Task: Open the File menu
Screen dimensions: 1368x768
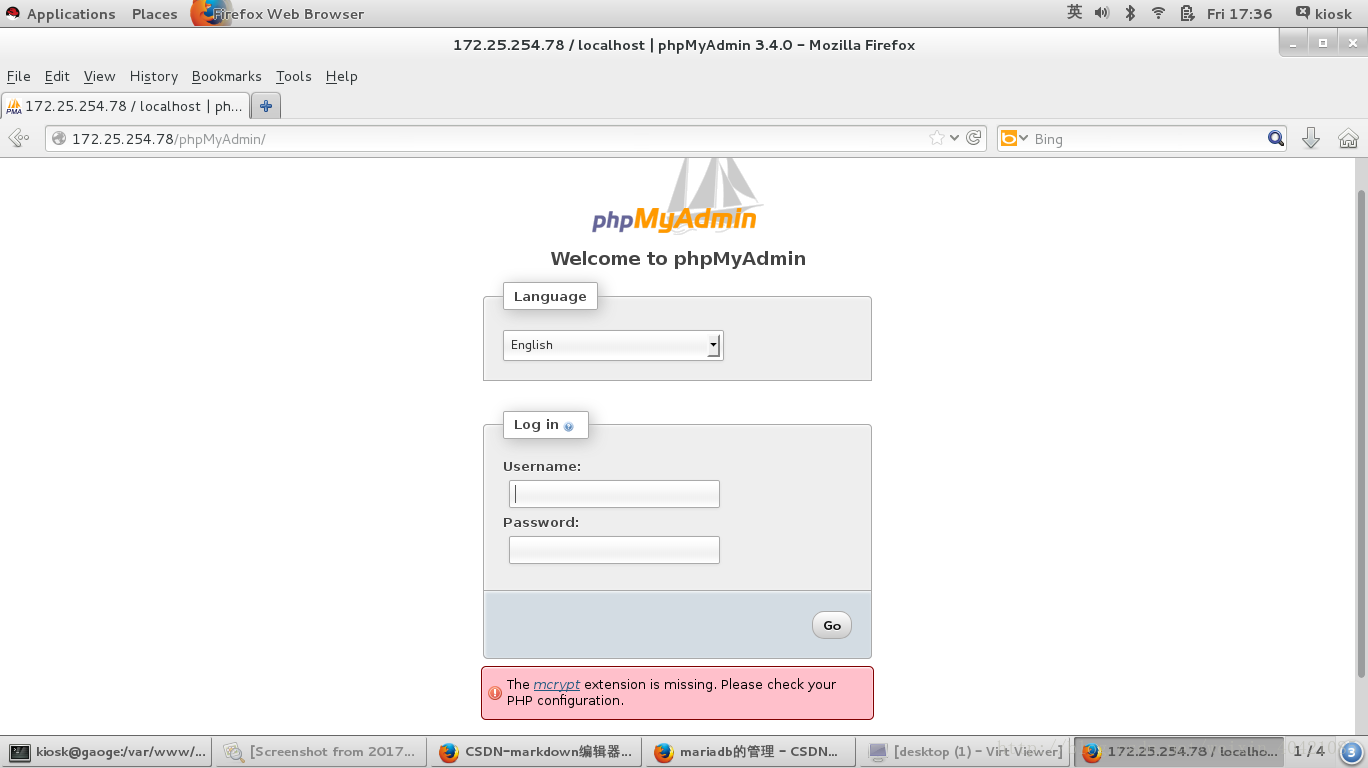Action: click(19, 76)
